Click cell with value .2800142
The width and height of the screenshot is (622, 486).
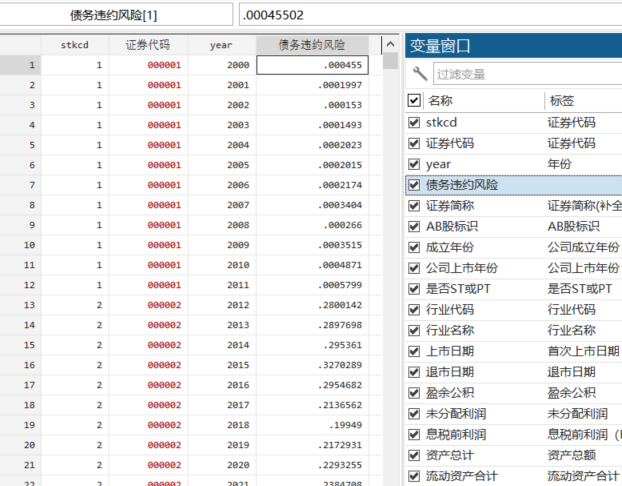point(312,305)
